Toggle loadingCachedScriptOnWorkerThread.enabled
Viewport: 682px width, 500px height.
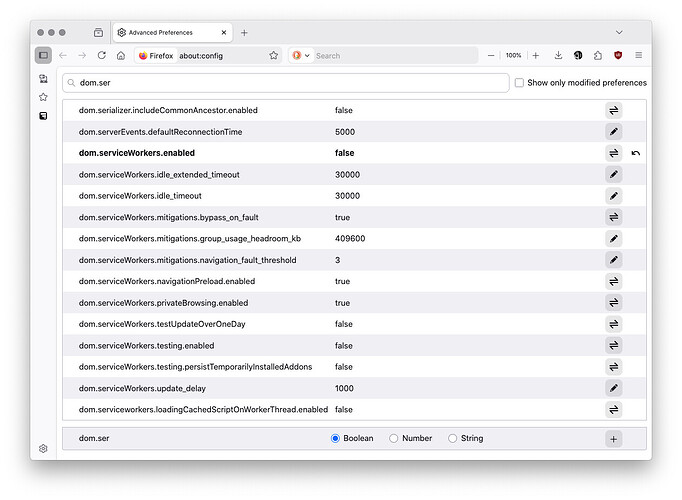[614, 410]
